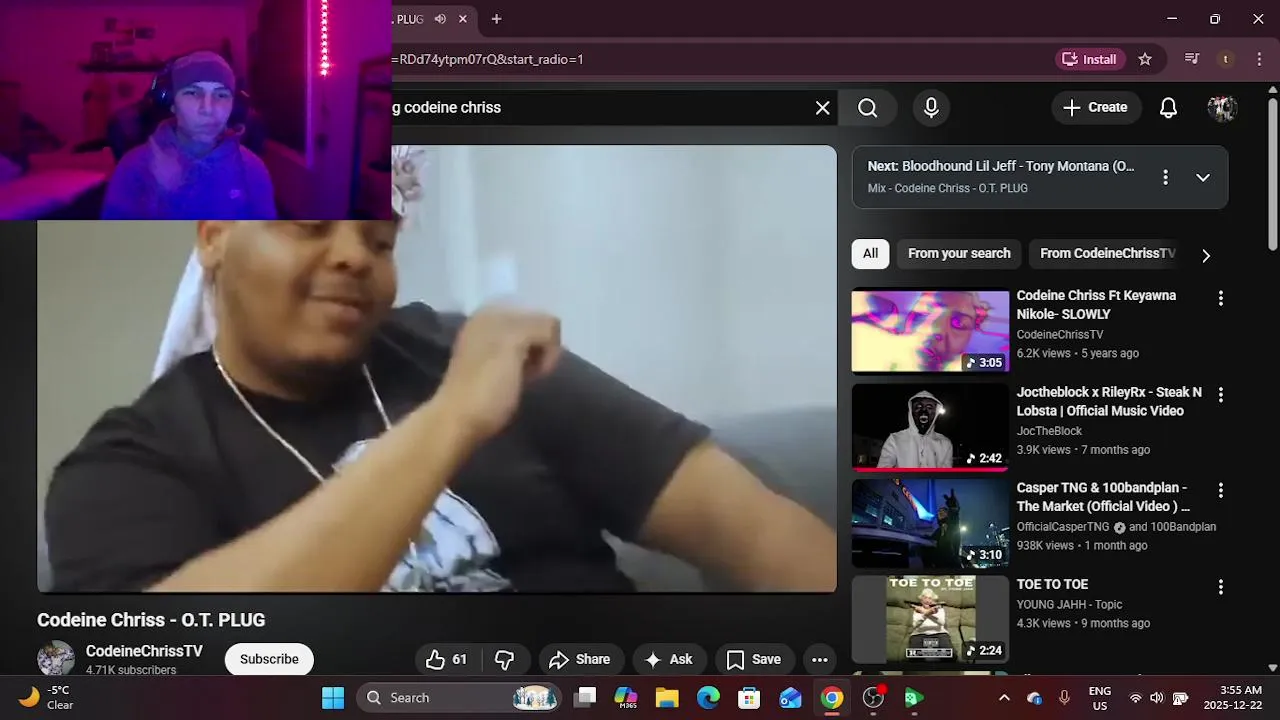Screen dimensions: 1280x720
Task: Clear the search text with the X
Action: click(x=822, y=108)
